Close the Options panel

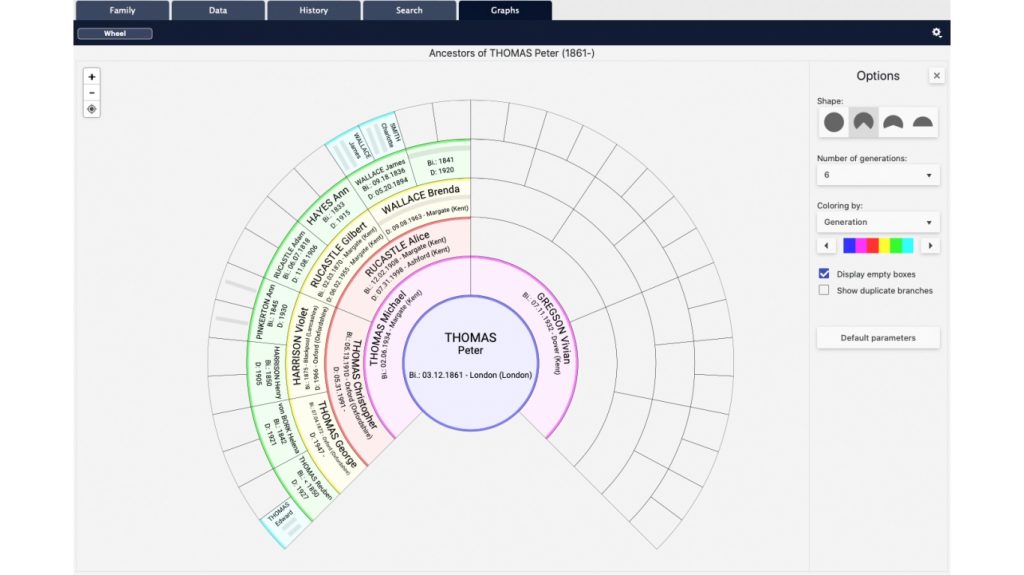[936, 76]
